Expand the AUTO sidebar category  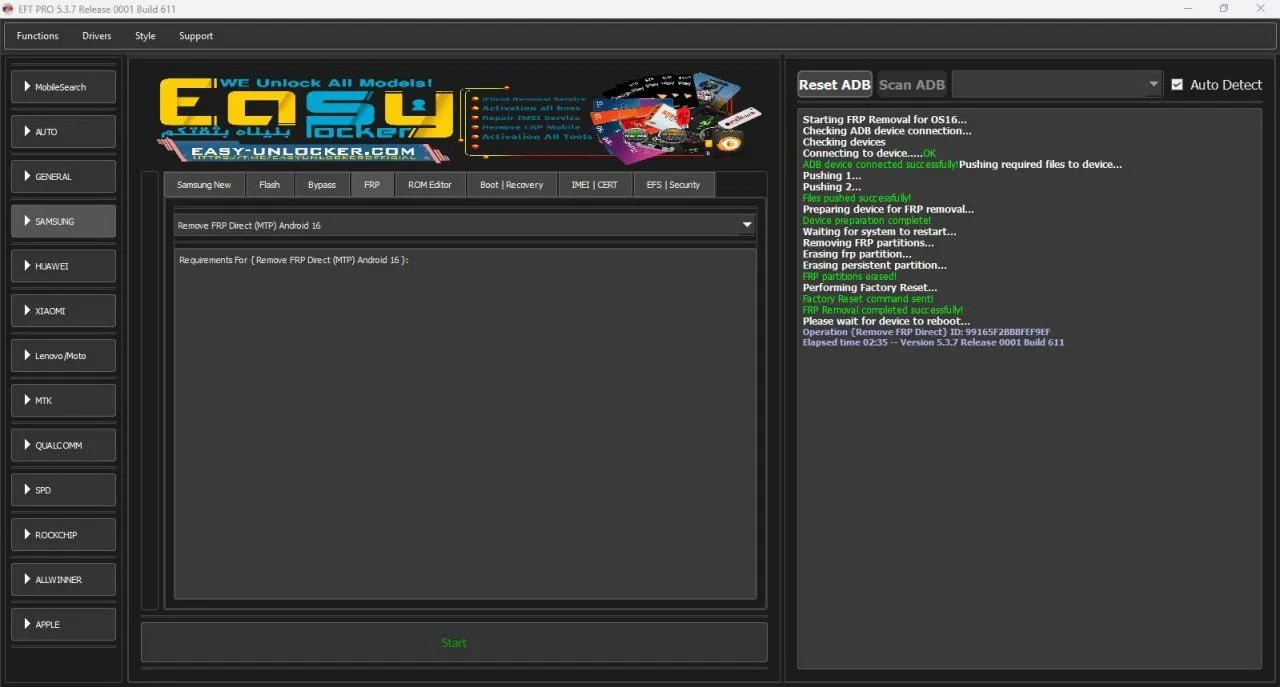click(x=63, y=132)
